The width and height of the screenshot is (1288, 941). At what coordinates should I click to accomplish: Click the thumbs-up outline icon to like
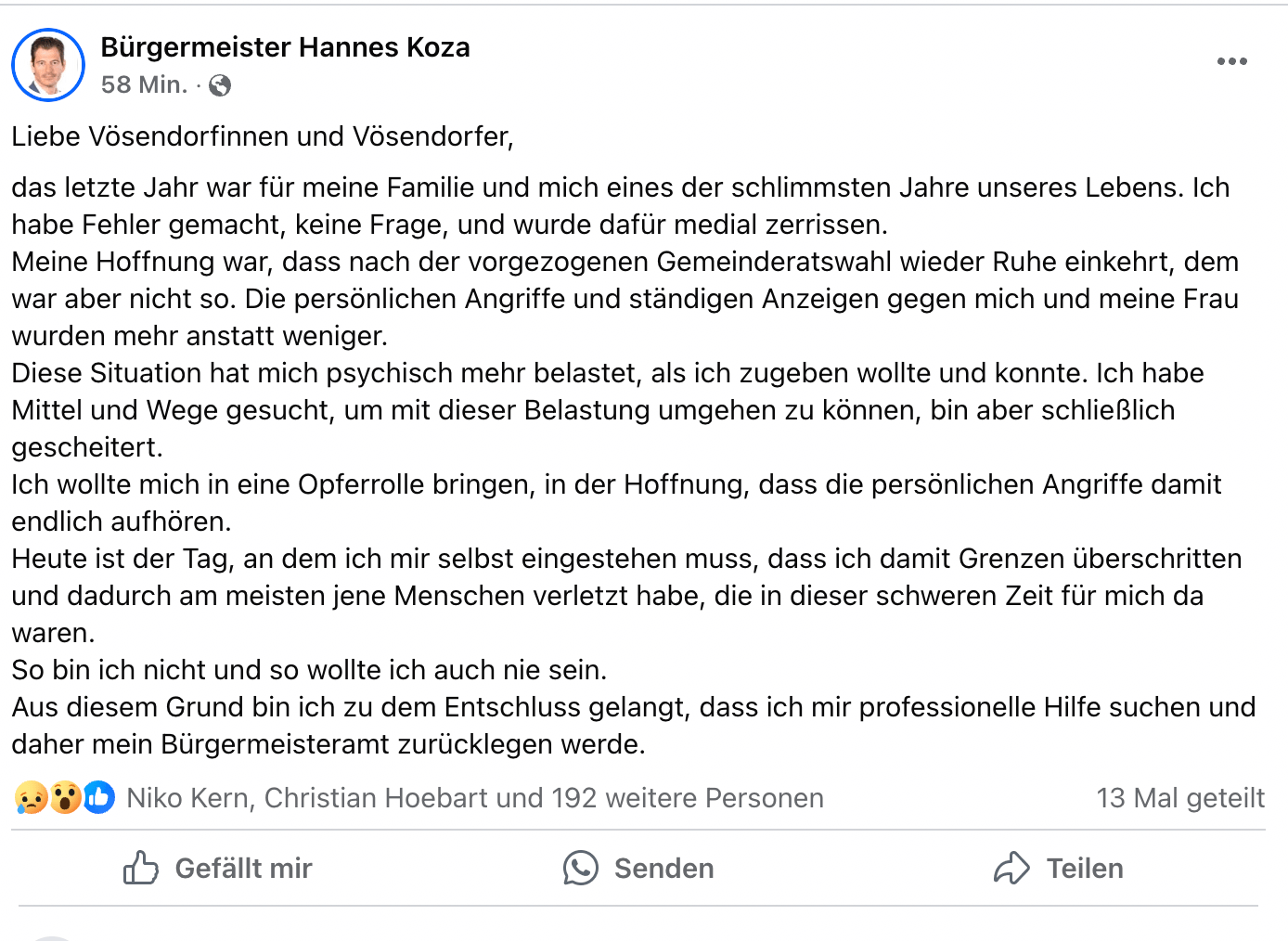click(141, 868)
